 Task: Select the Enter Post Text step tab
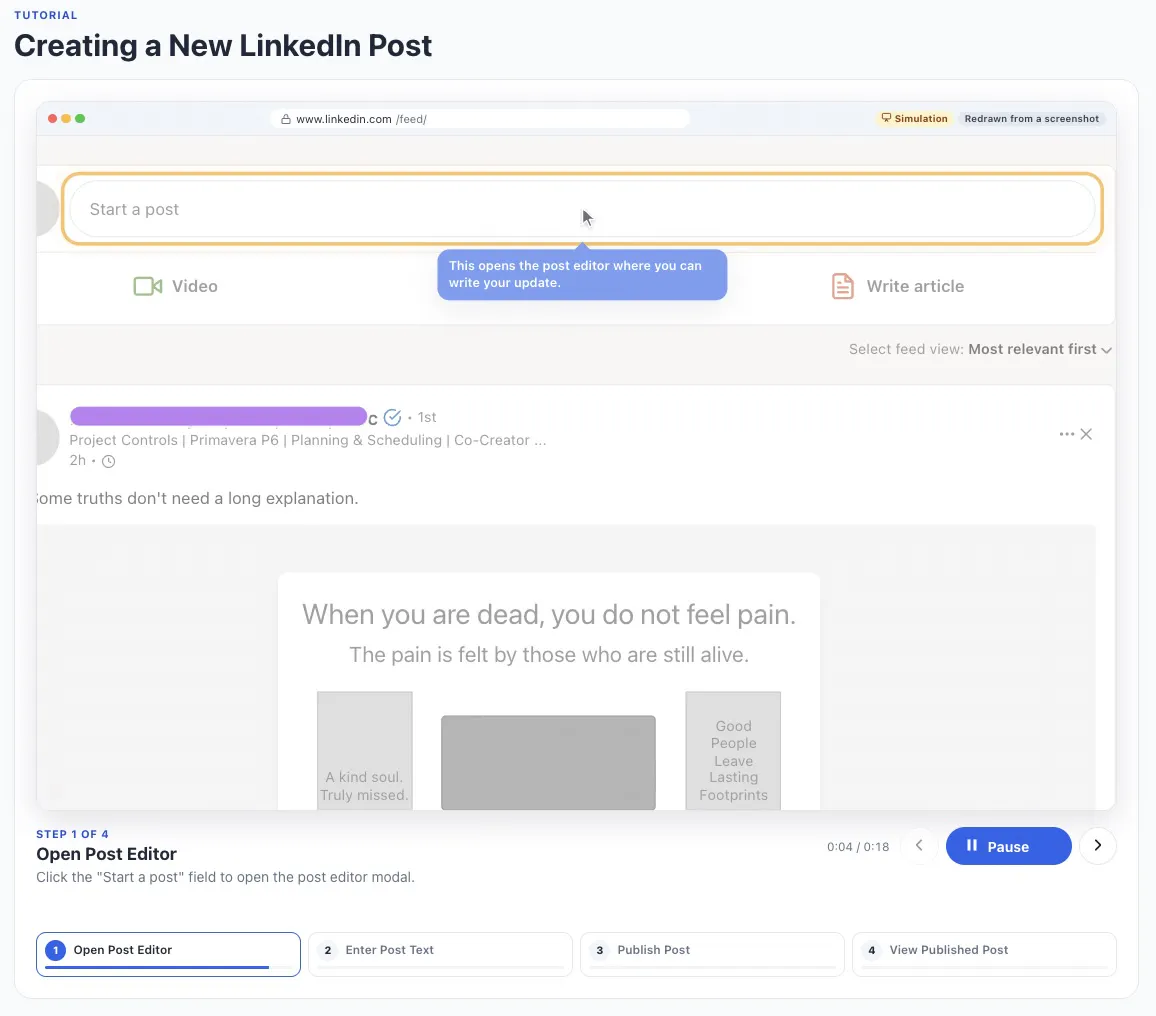[x=440, y=954]
